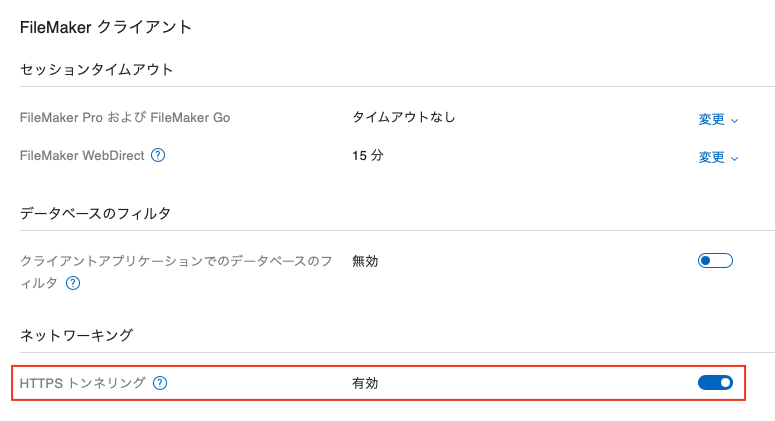
Task: Click help icon beside データベースのフィルタ setting
Action: (x=73, y=283)
